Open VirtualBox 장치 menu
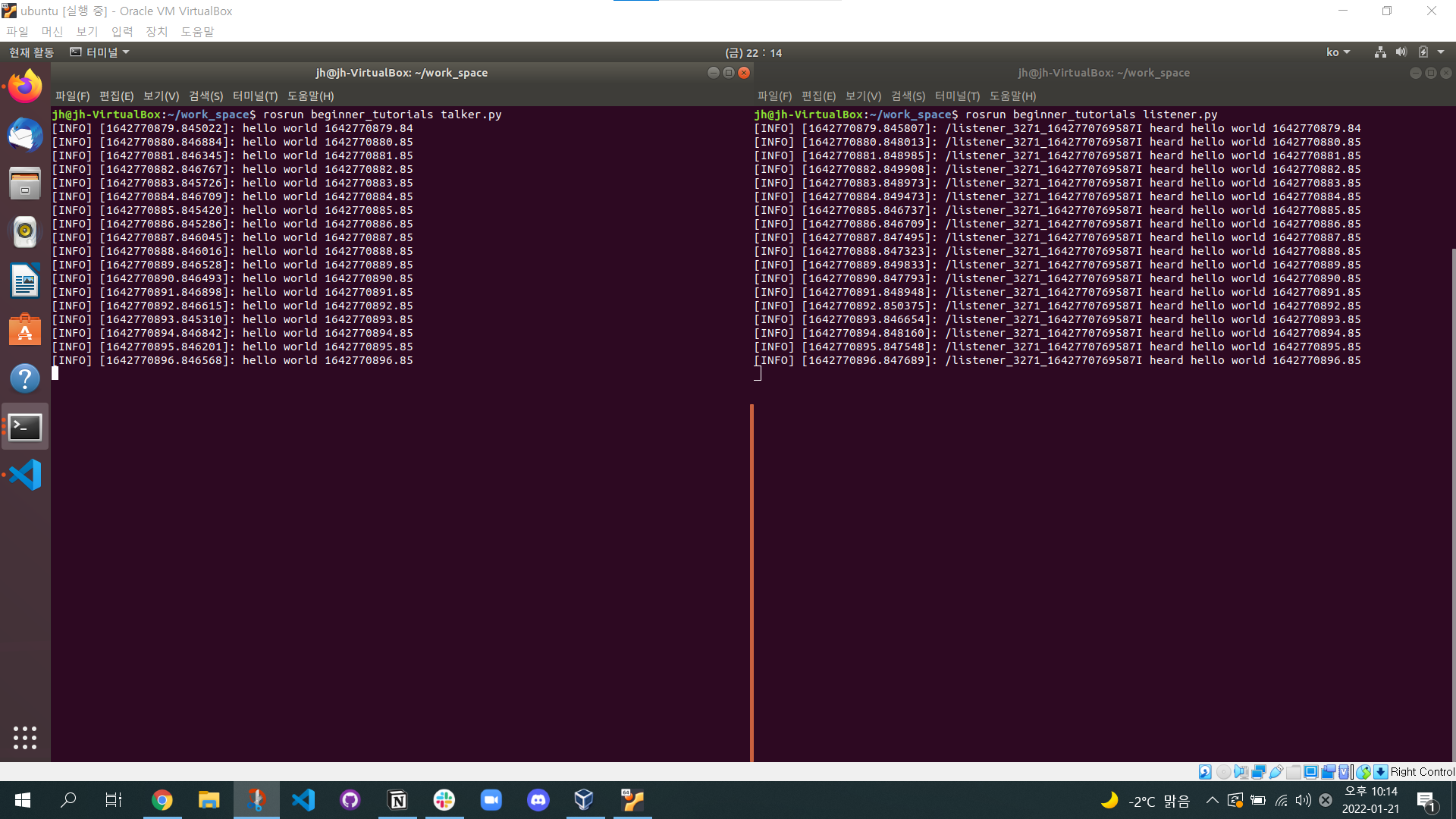Image resolution: width=1456 pixels, height=819 pixels. coord(156,32)
